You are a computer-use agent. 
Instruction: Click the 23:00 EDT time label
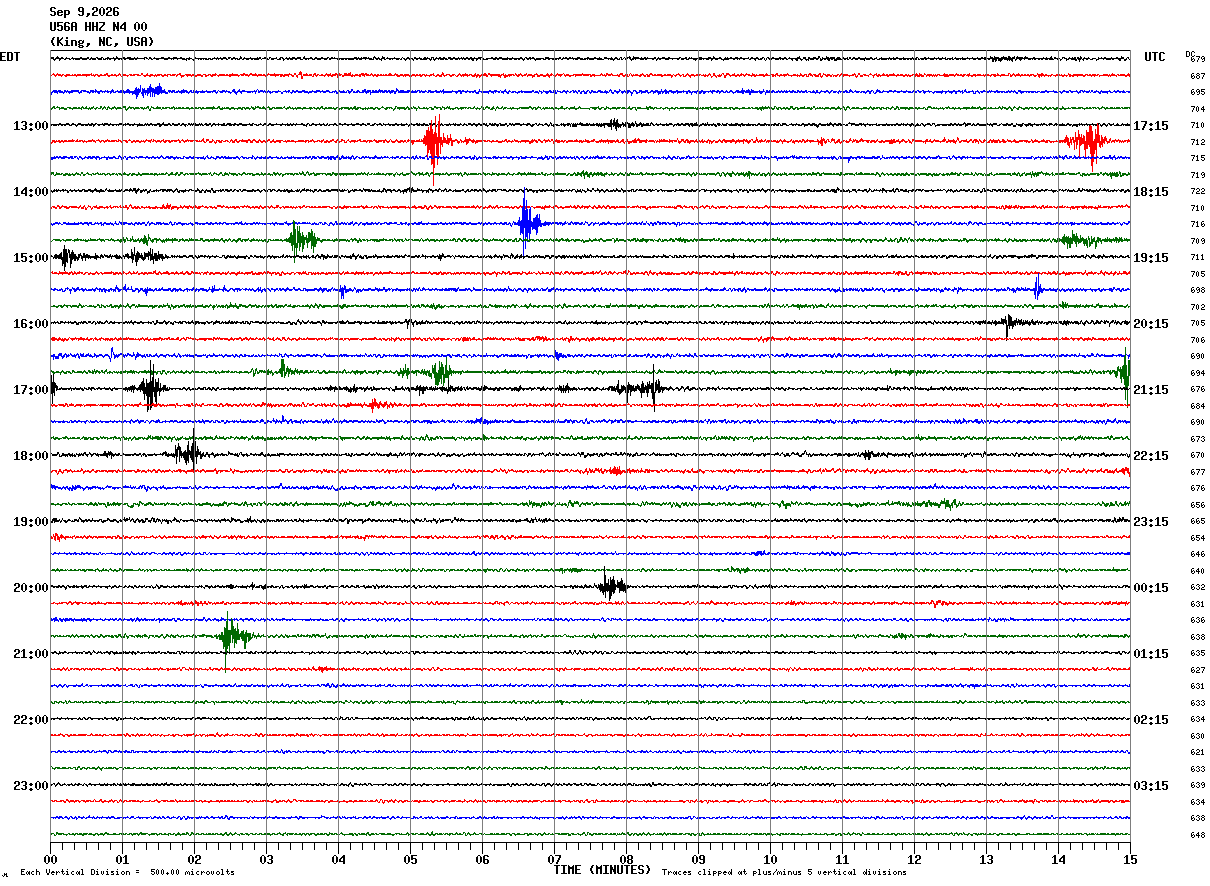tap(30, 785)
